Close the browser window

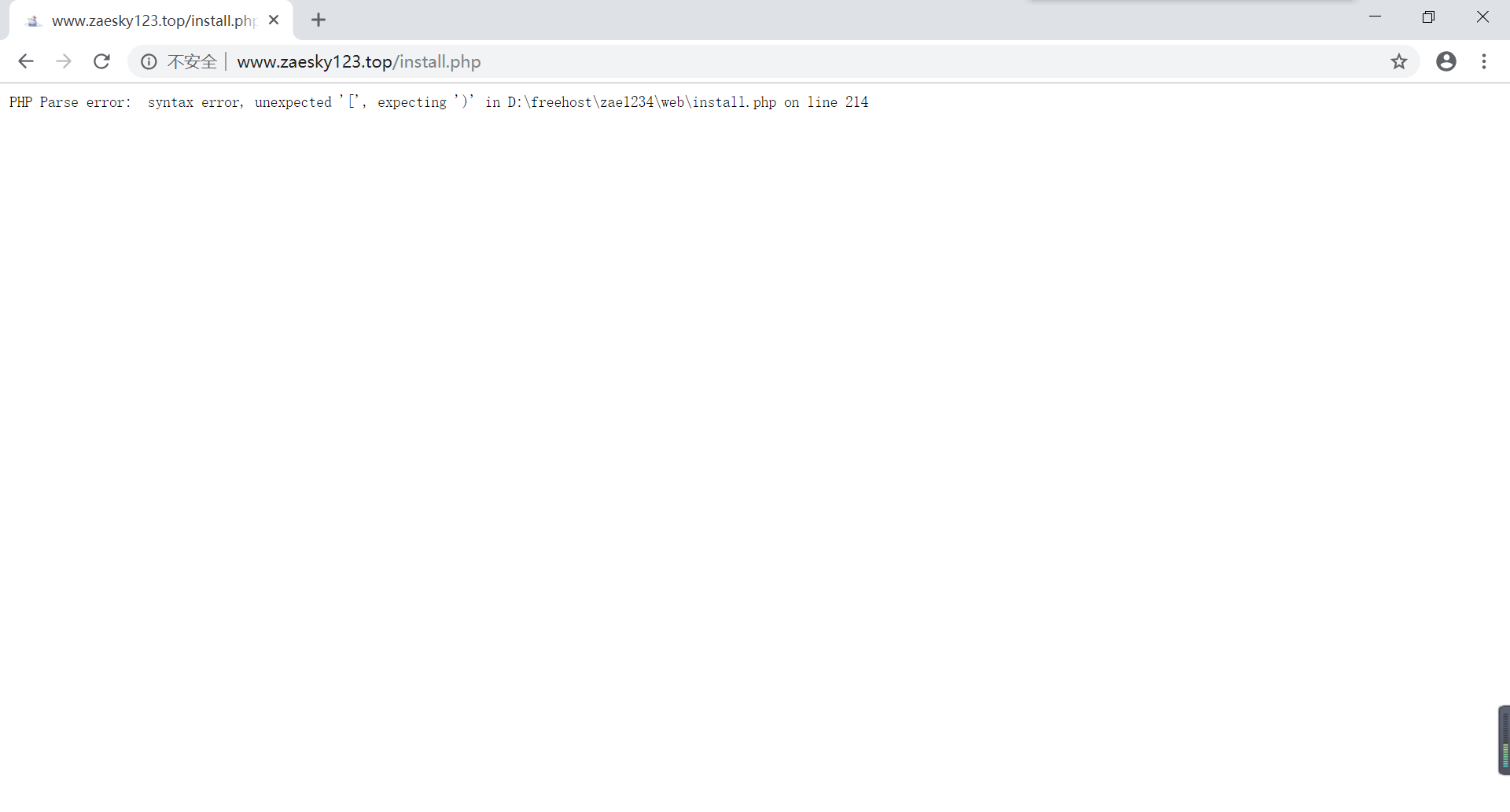pyautogui.click(x=1482, y=17)
